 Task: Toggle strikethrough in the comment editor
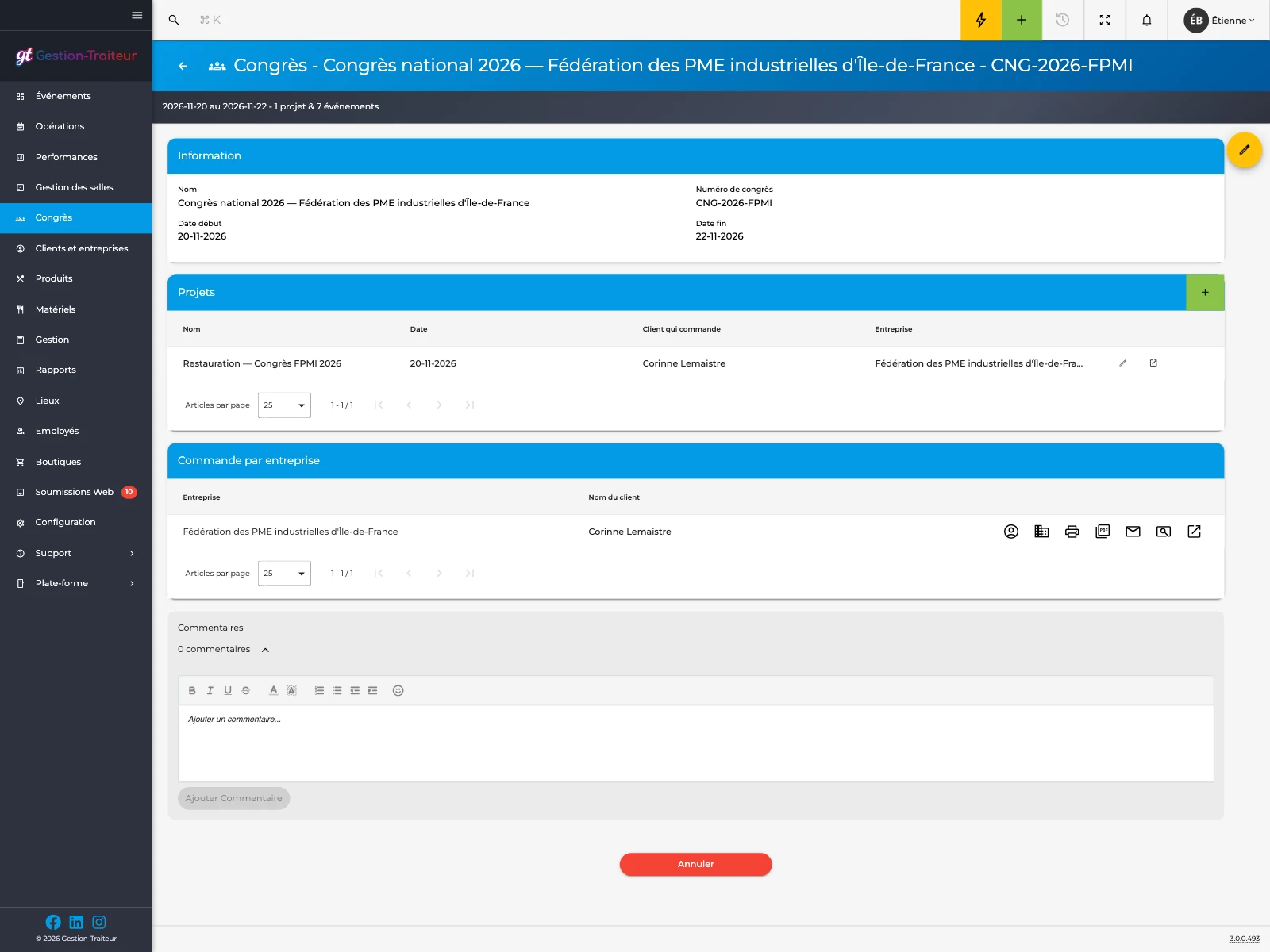pyautogui.click(x=246, y=691)
